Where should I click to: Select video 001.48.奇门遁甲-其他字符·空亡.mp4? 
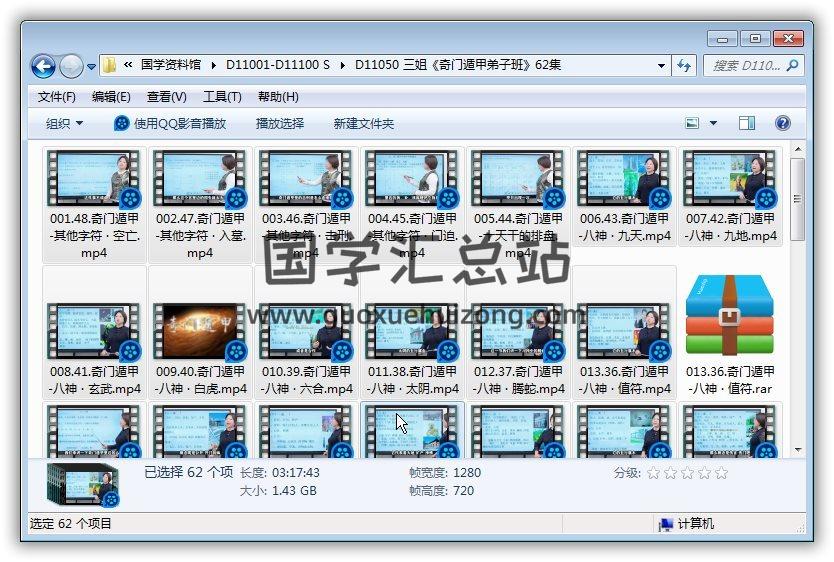(94, 205)
